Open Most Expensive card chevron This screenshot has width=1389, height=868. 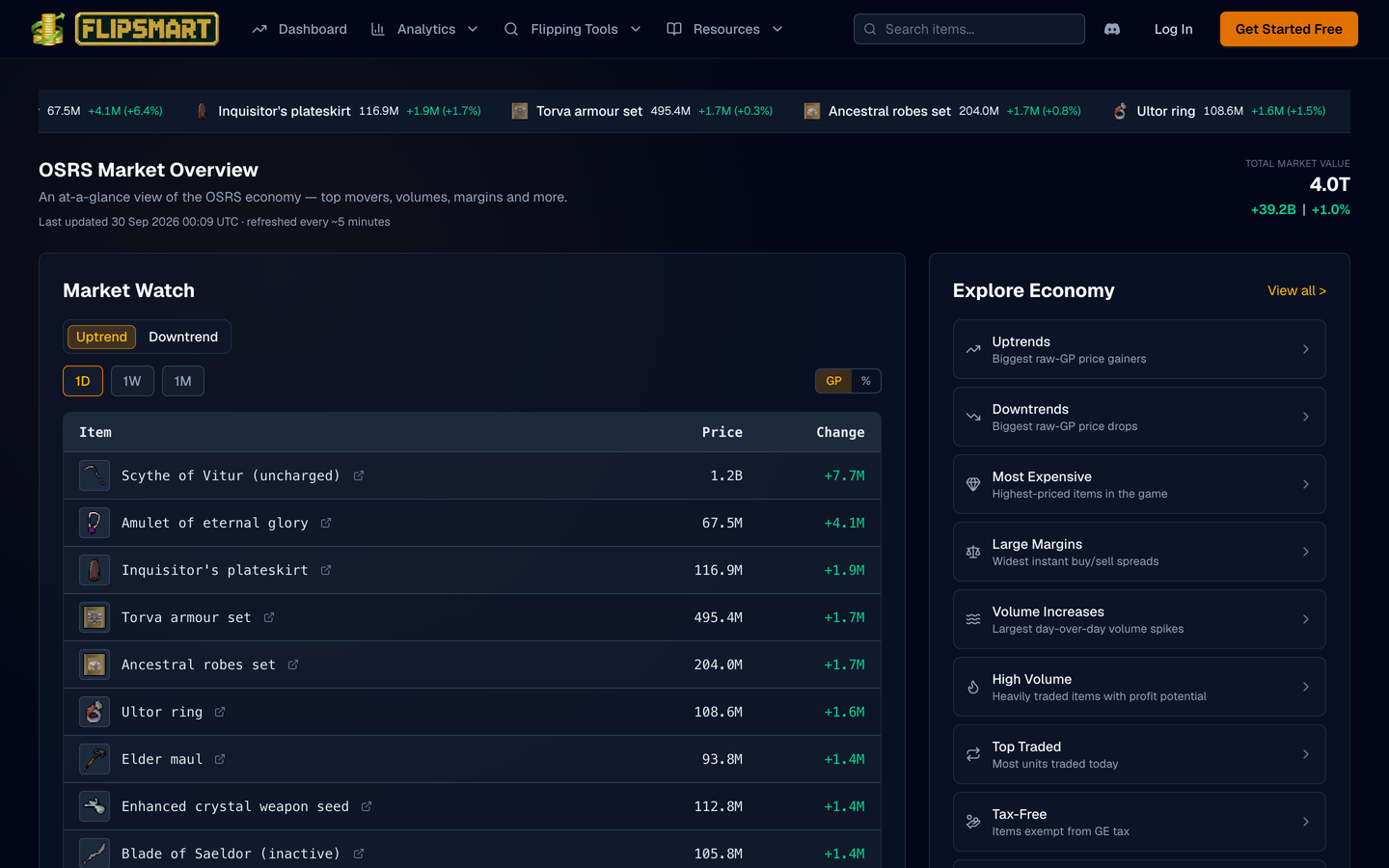[1306, 484]
